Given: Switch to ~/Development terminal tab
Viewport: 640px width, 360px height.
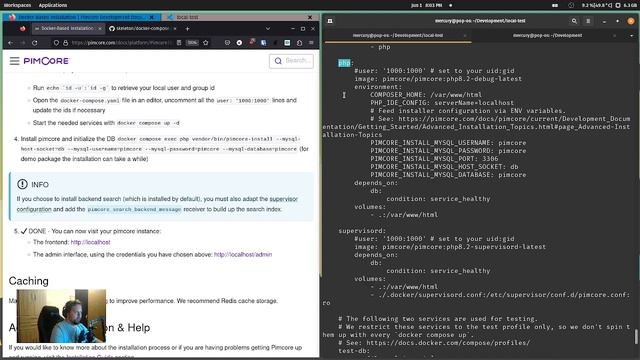Looking at the screenshot, I should pos(547,36).
